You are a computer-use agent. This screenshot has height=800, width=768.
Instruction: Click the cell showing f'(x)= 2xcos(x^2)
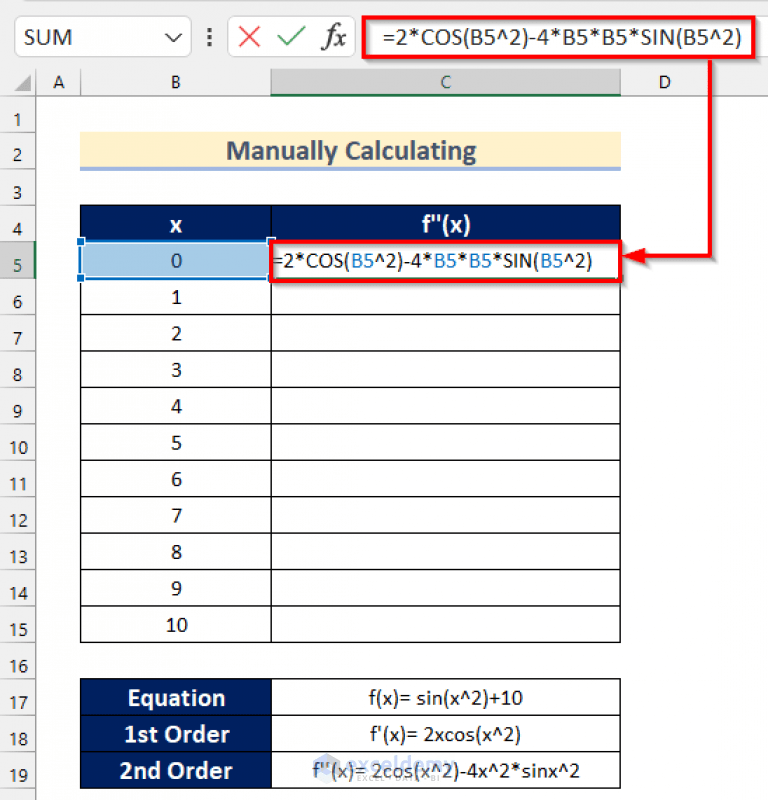445,734
